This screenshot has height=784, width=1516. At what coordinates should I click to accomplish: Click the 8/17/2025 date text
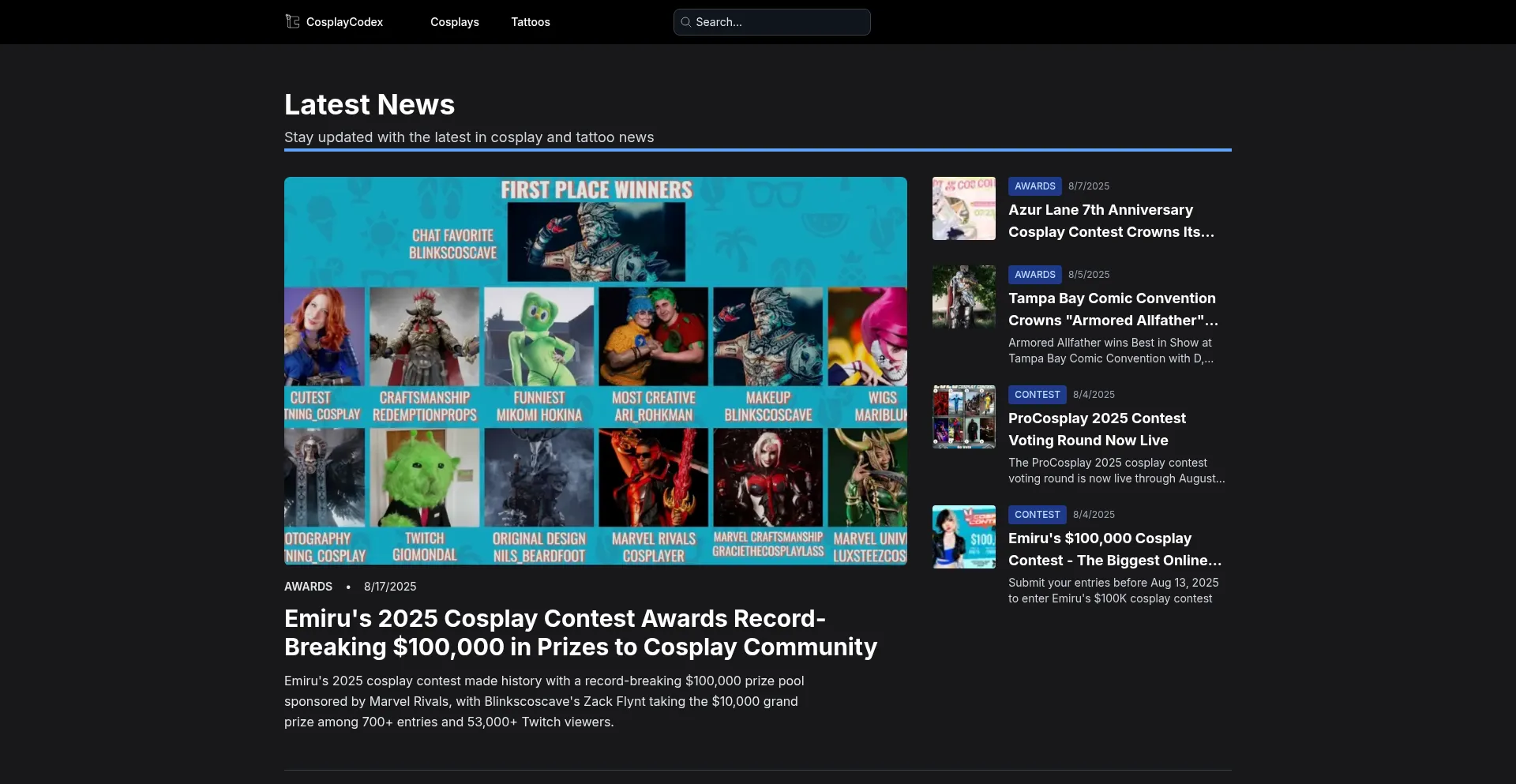tap(390, 587)
